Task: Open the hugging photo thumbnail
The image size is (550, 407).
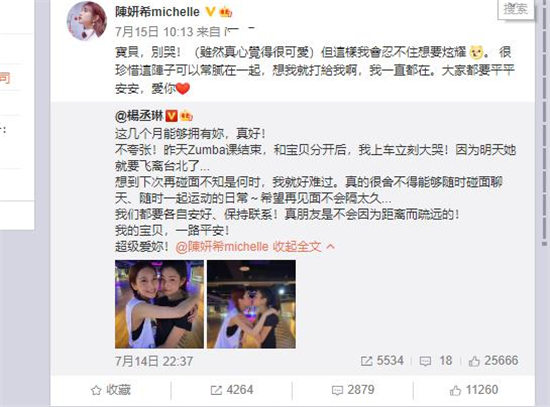Action: coord(159,304)
